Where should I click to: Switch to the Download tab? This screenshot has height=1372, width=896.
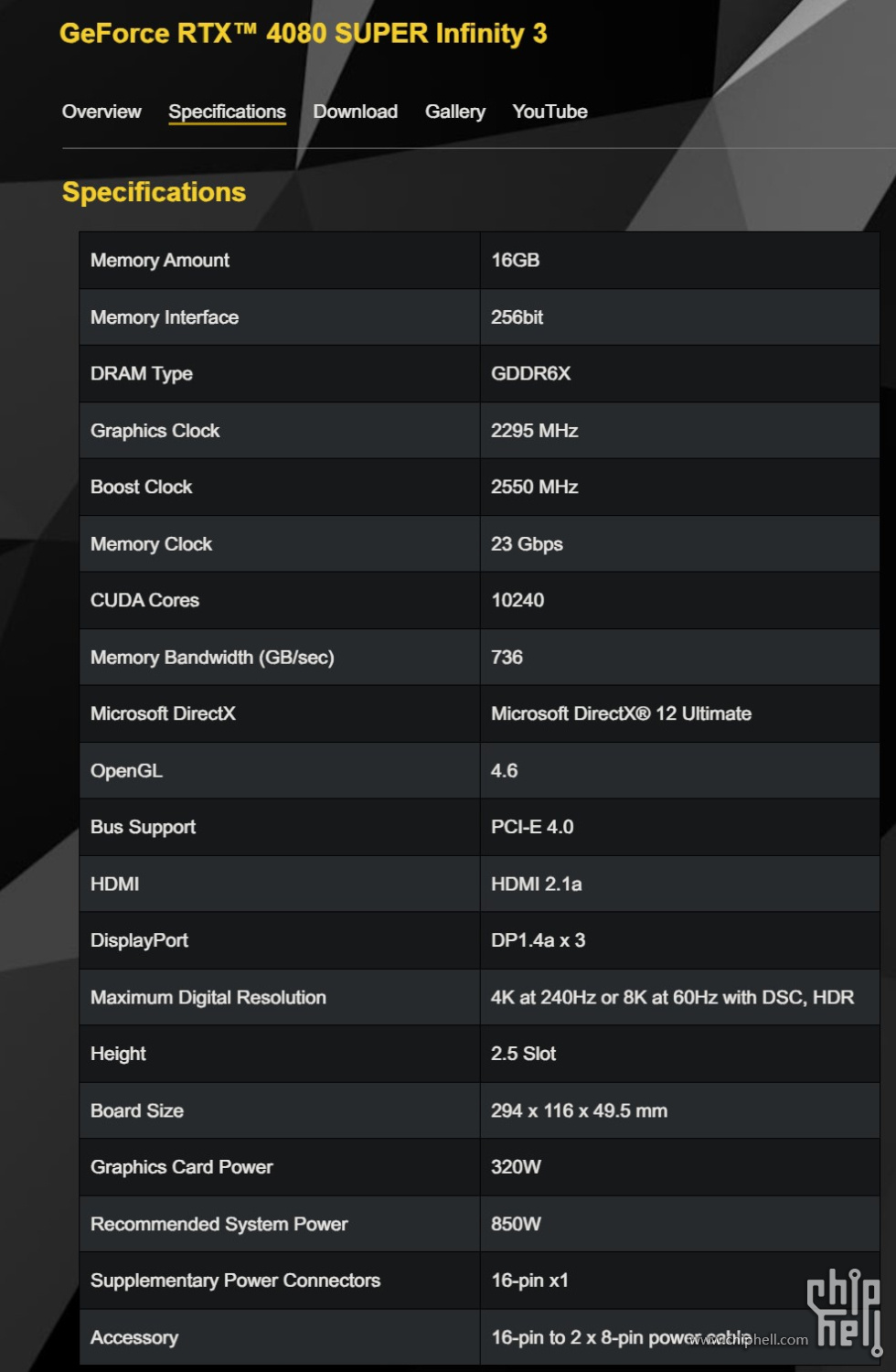coord(356,112)
